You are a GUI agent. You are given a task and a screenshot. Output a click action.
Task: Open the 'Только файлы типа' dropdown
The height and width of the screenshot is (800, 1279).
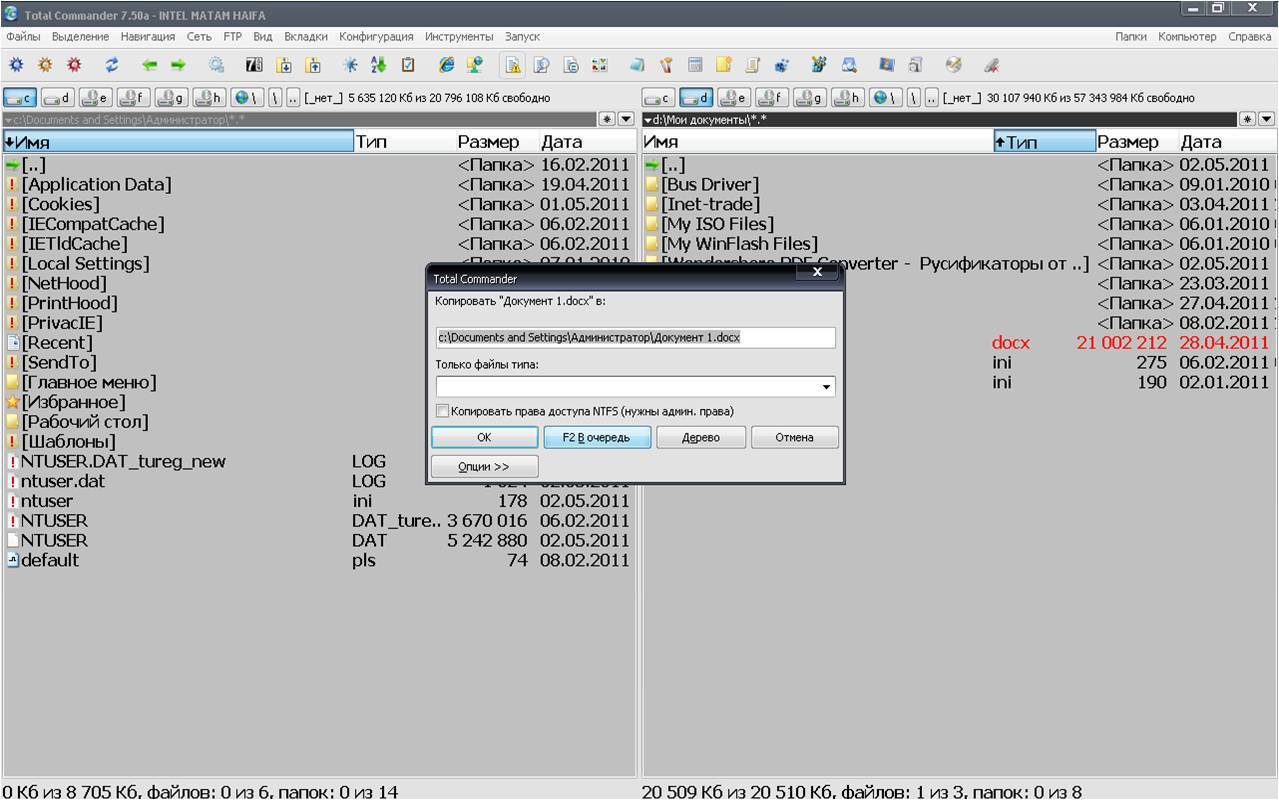click(x=826, y=387)
